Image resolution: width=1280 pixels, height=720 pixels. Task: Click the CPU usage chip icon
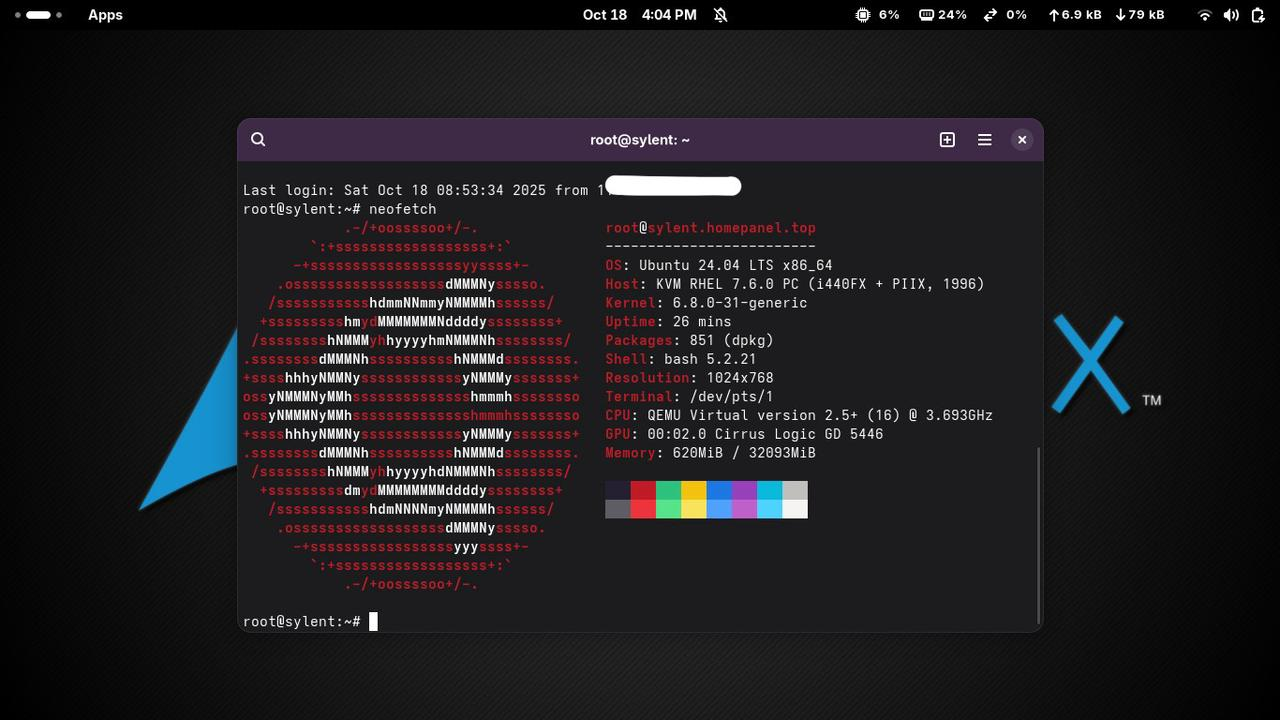863,15
